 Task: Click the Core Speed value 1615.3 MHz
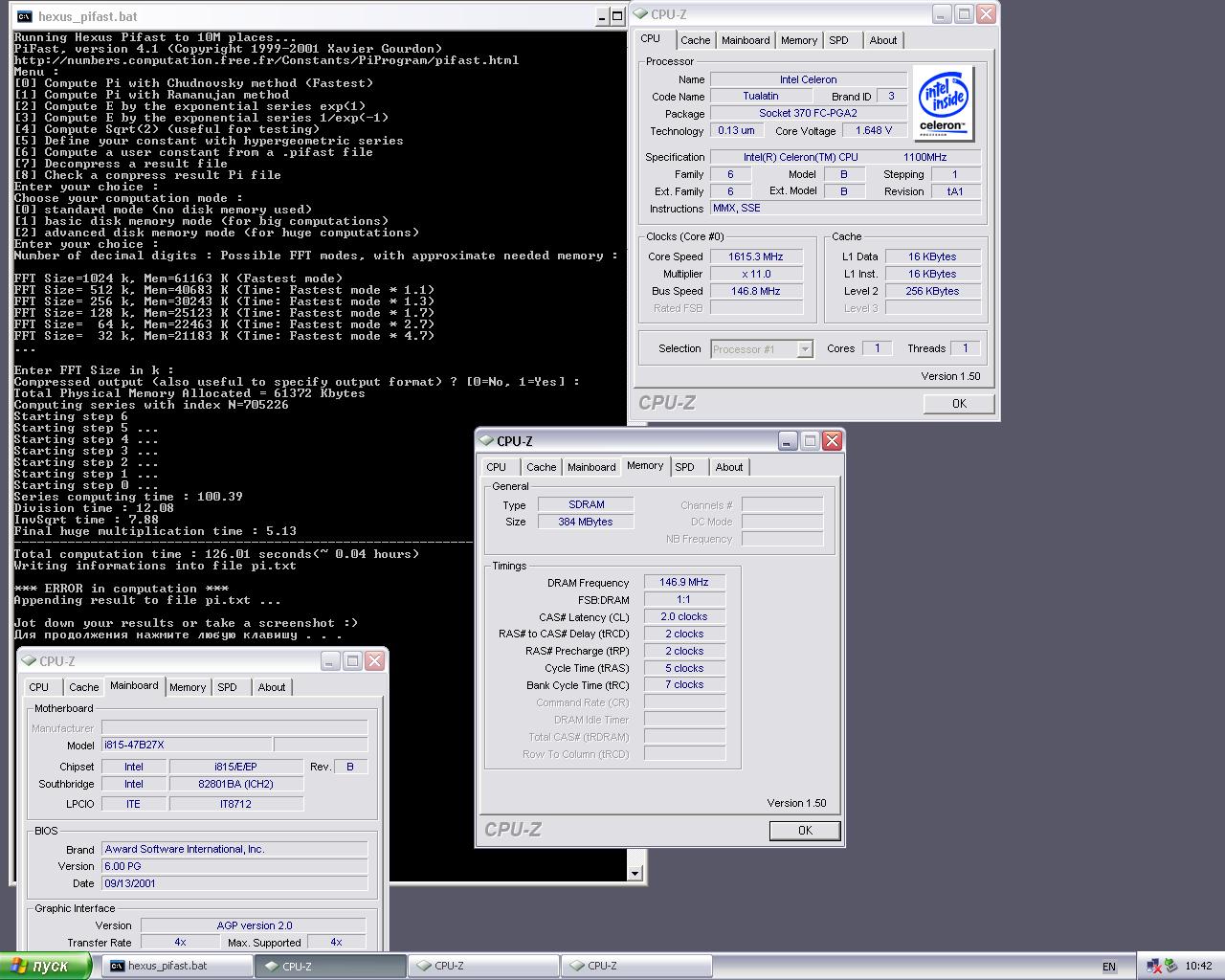coord(756,256)
